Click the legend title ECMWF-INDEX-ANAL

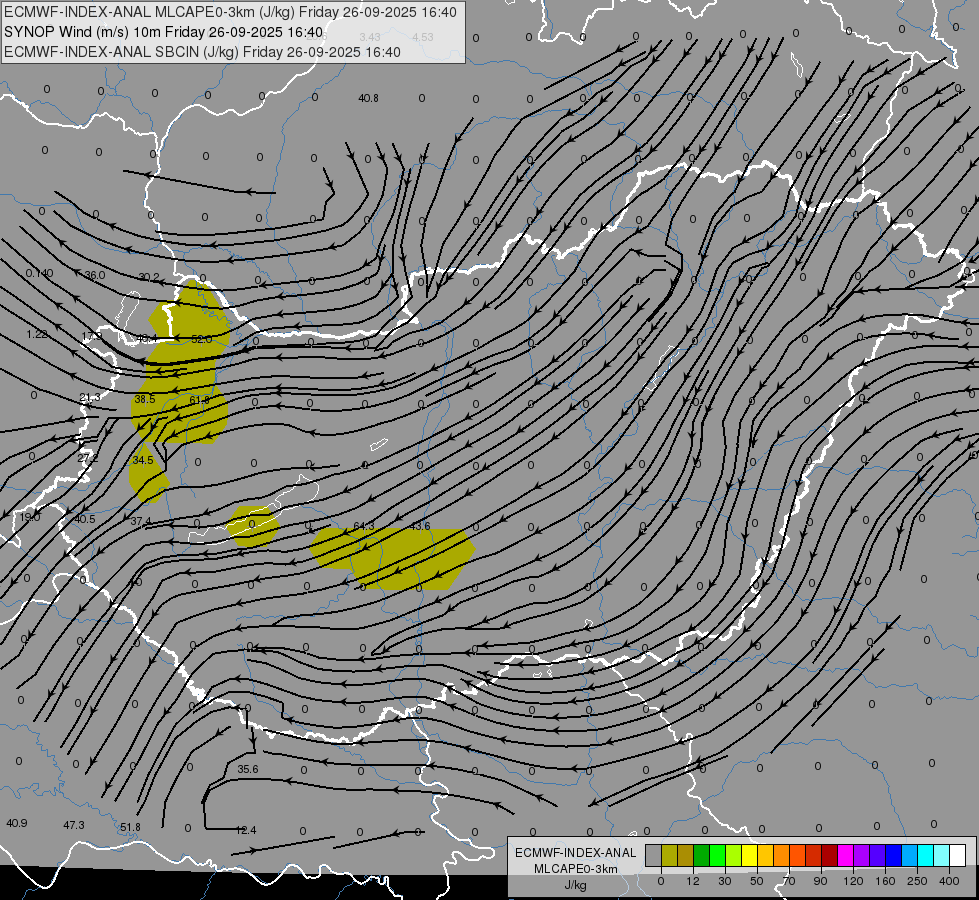[576, 853]
